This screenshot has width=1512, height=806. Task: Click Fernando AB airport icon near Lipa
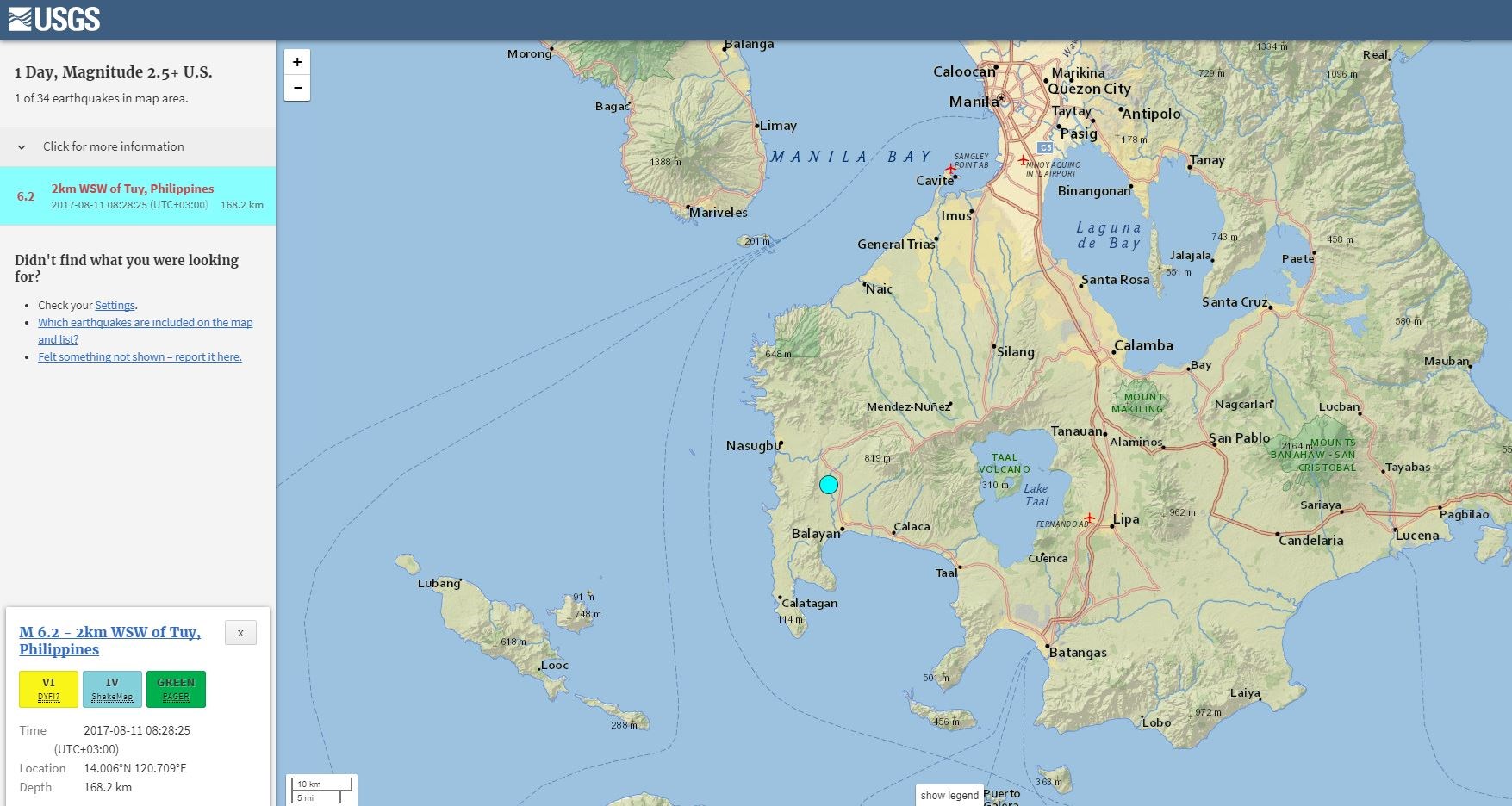coord(1089,518)
